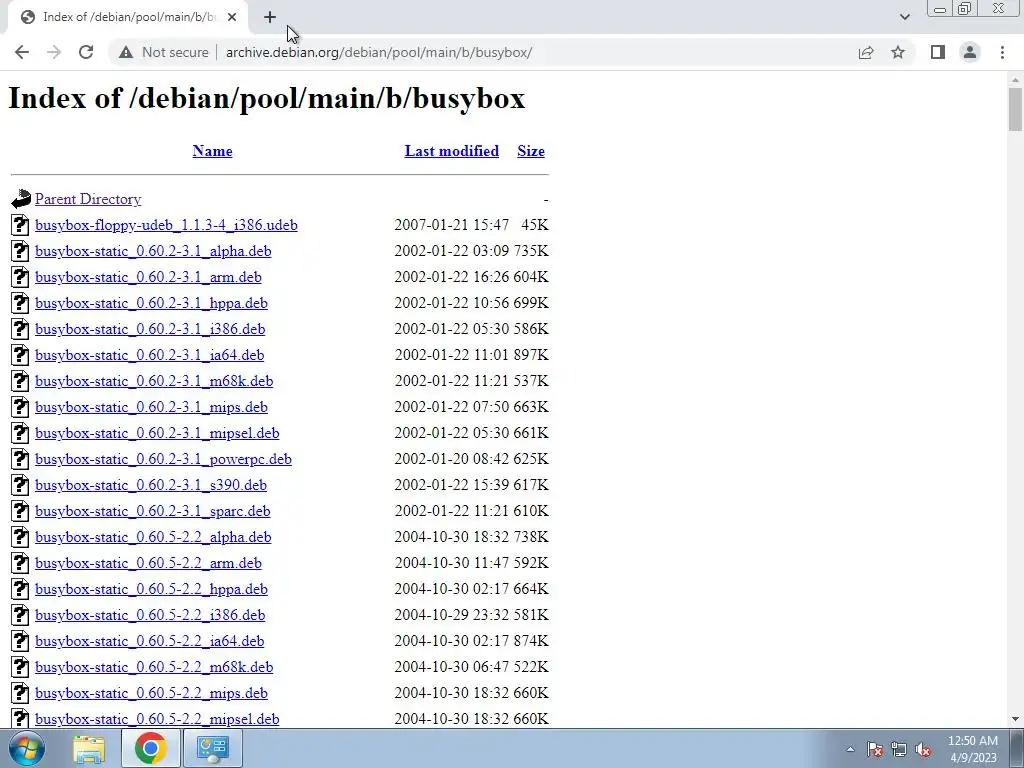Download busybox-floppy-udeb_1.1.3-4_i386.udeb

click(167, 225)
